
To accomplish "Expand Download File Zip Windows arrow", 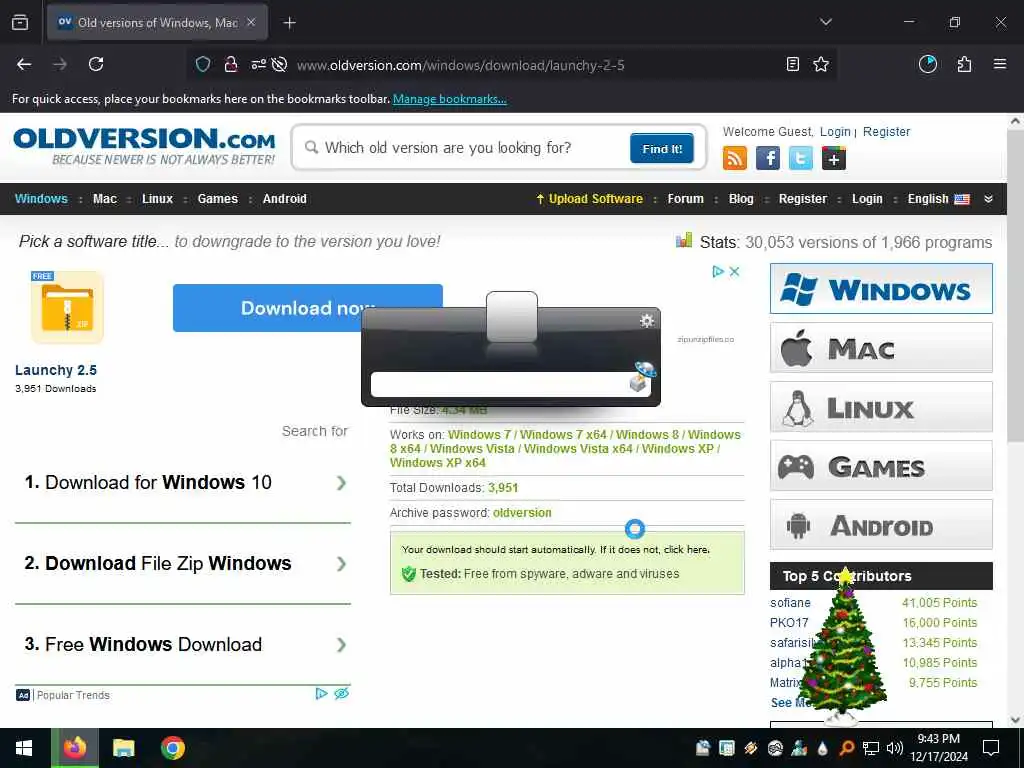I will coord(341,564).
